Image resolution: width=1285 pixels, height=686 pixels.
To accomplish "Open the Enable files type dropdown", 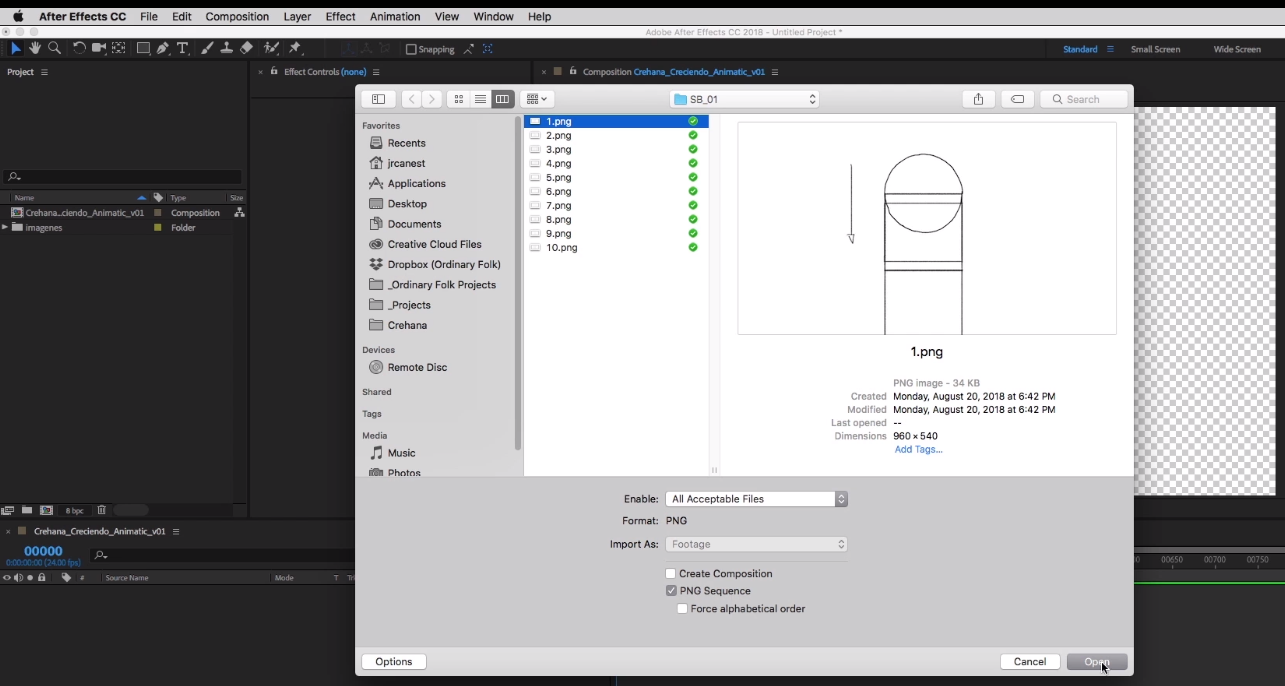I will tap(756, 498).
